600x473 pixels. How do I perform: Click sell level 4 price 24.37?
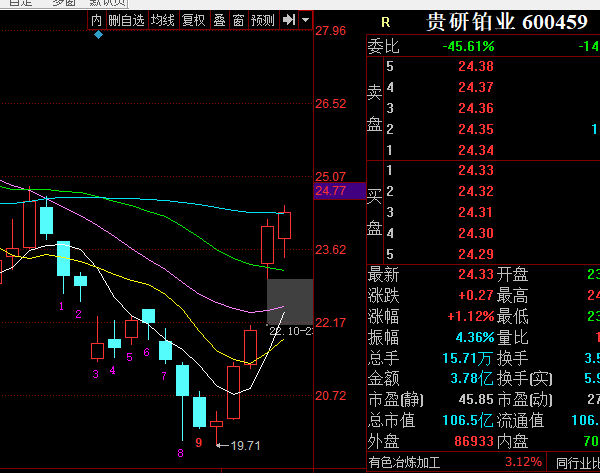(476, 88)
